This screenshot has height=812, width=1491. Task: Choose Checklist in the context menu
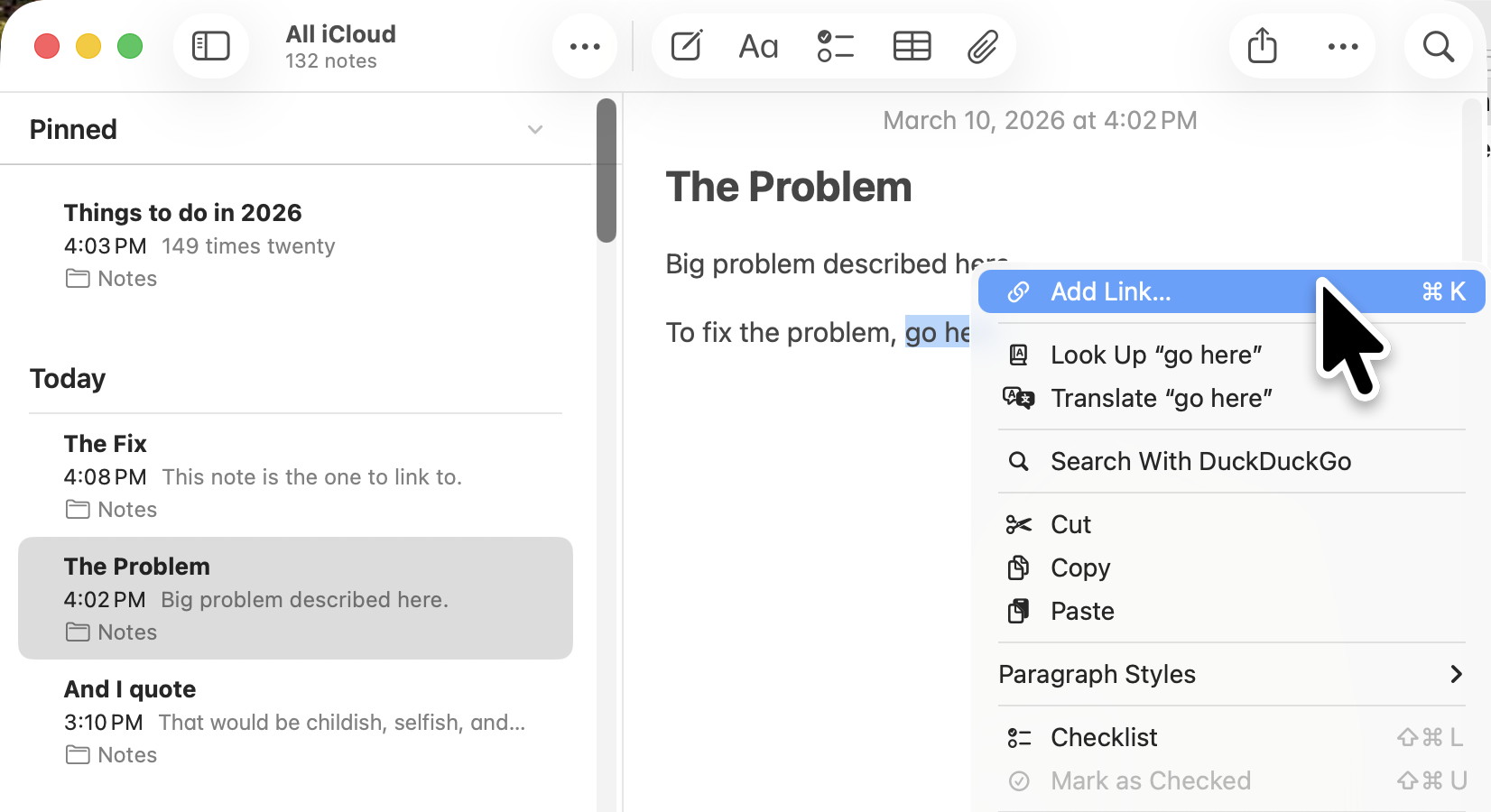pyautogui.click(x=1104, y=737)
